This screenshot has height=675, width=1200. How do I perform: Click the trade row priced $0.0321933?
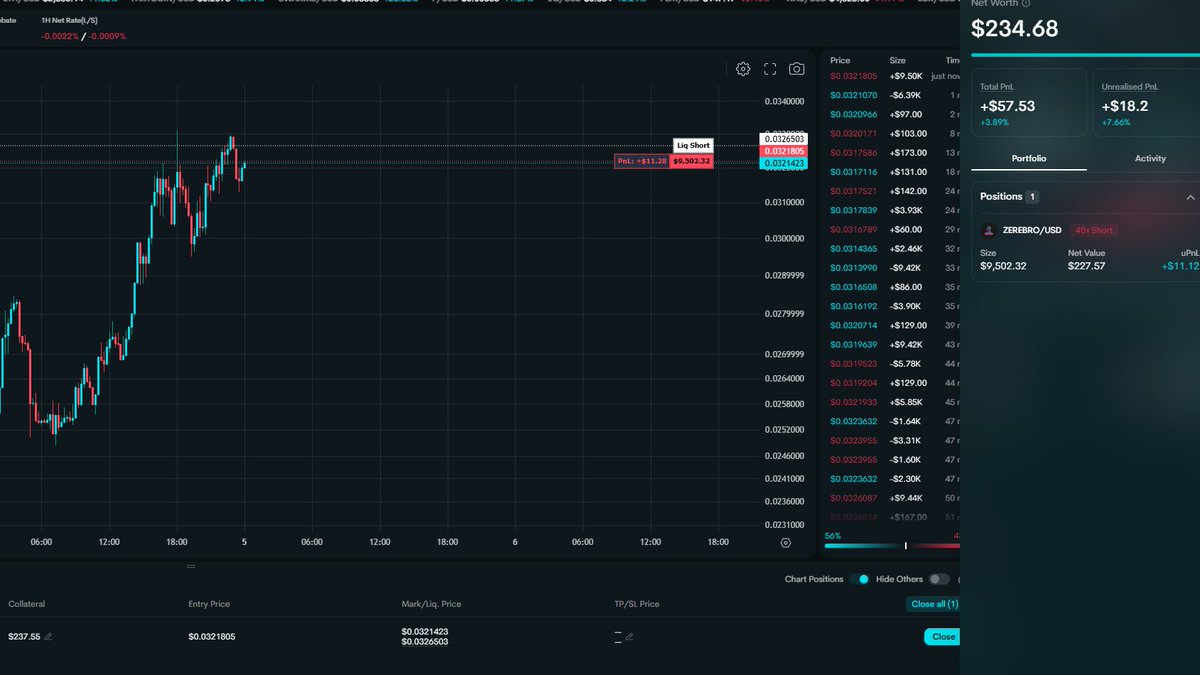(x=892, y=402)
